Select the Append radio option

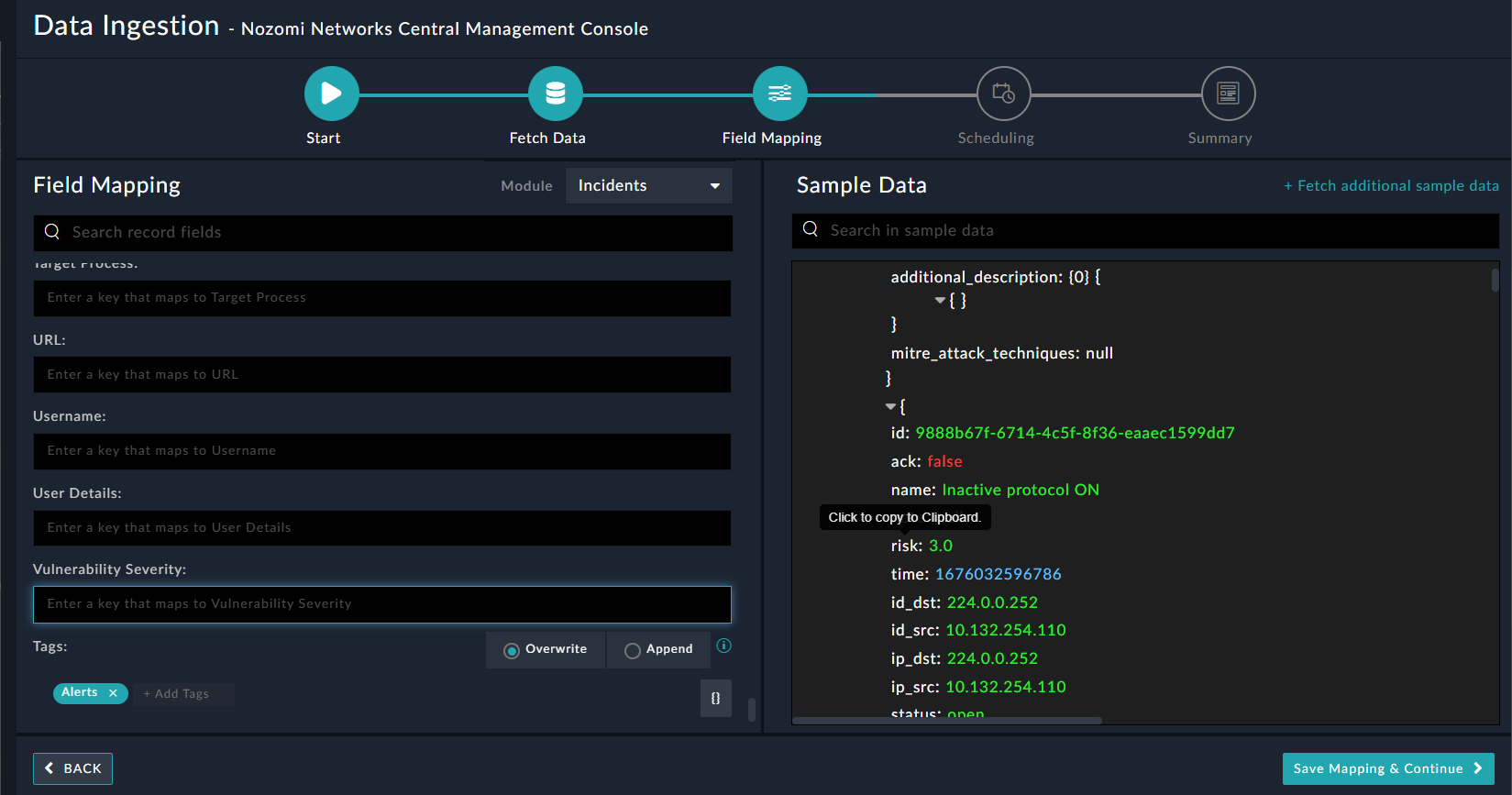tap(632, 650)
